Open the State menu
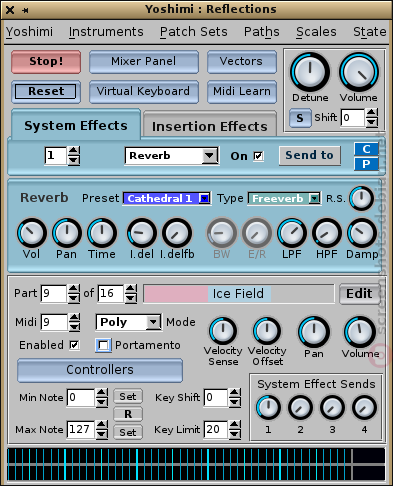Screen dimensions: 393x486 click(369, 32)
